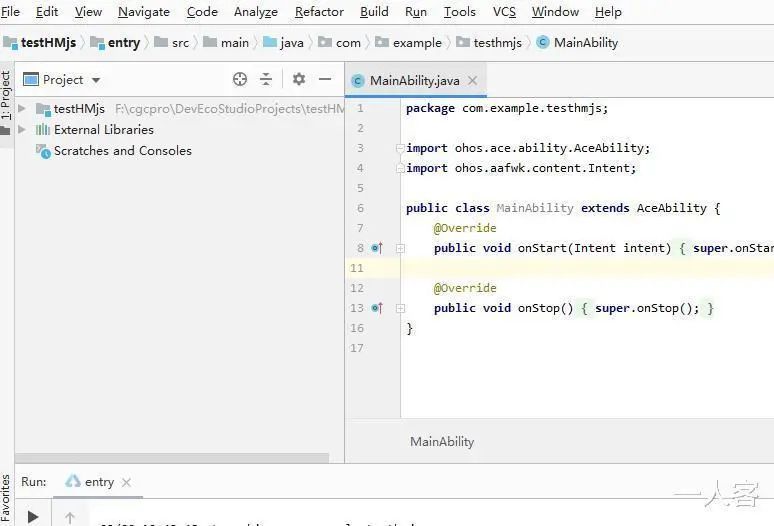Click java breadcrumb folder
This screenshot has height=526, width=774.
click(x=284, y=42)
